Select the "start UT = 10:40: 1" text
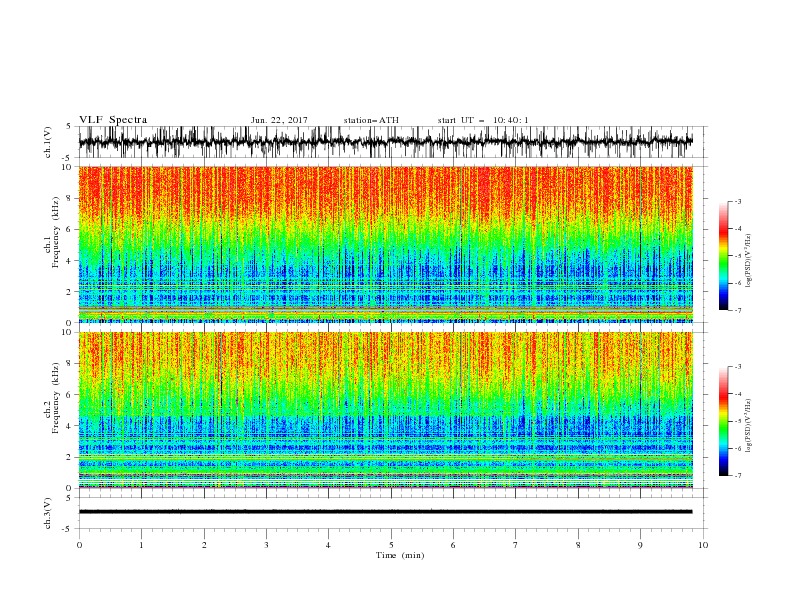 [x=483, y=120]
